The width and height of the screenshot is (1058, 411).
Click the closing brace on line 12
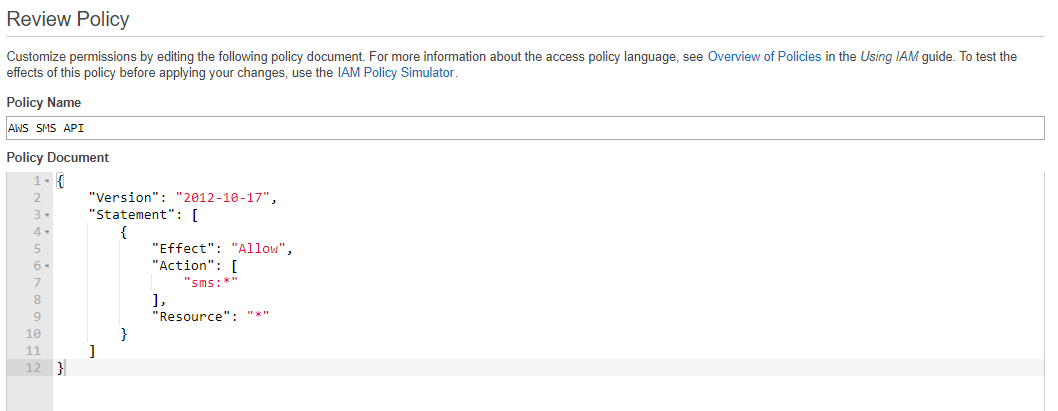61,368
